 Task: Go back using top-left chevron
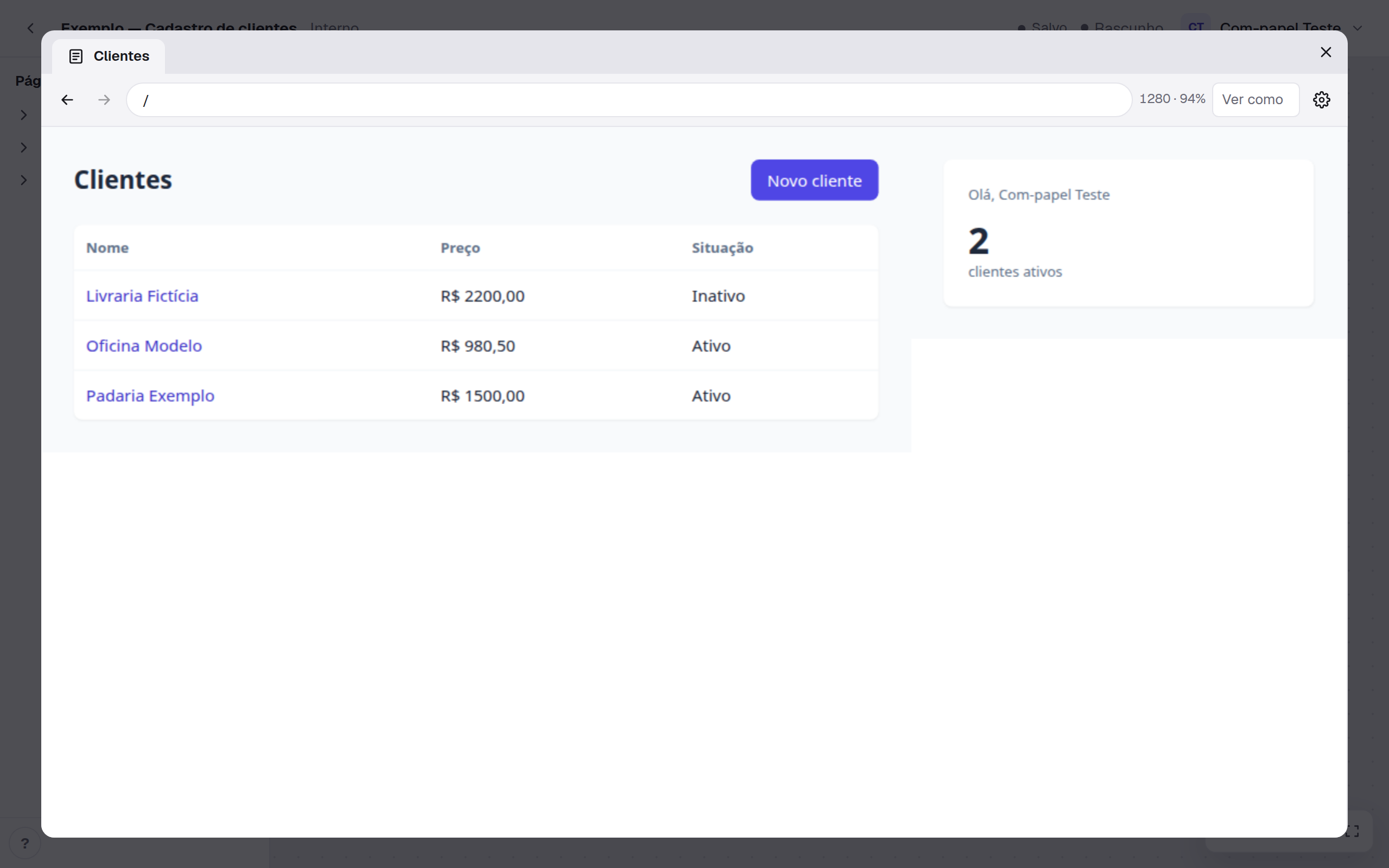pyautogui.click(x=31, y=28)
